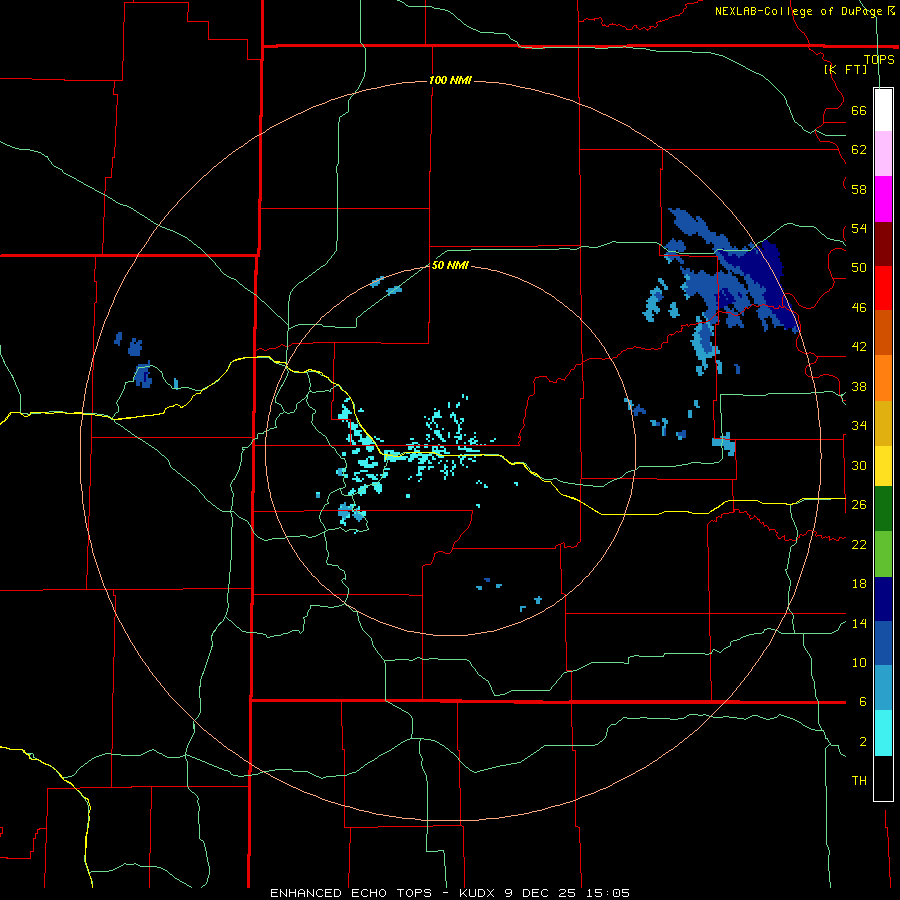The image size is (900, 900).
Task: Click the '66' legend label
Action: coord(859,111)
